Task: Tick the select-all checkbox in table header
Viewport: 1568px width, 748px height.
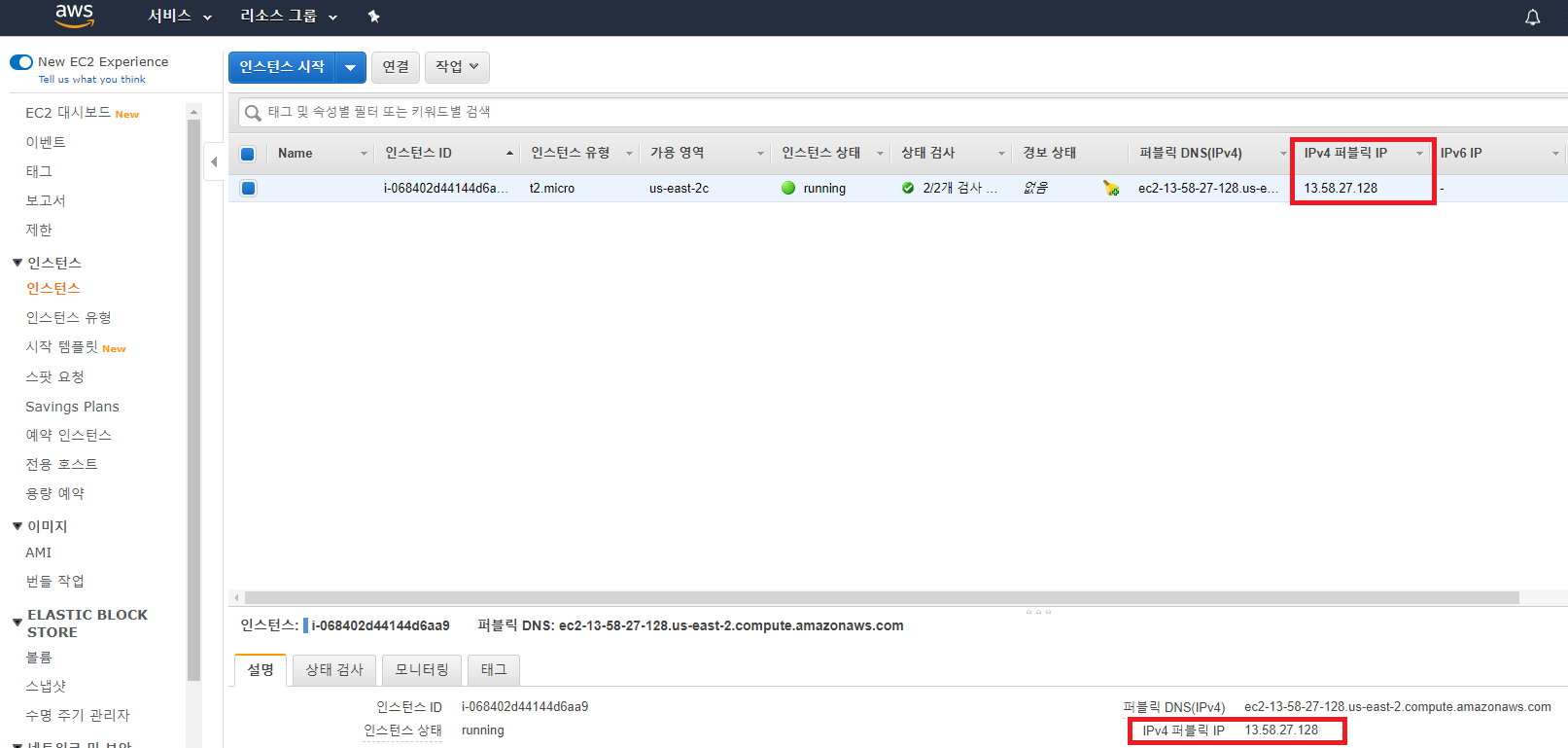Action: [247, 154]
